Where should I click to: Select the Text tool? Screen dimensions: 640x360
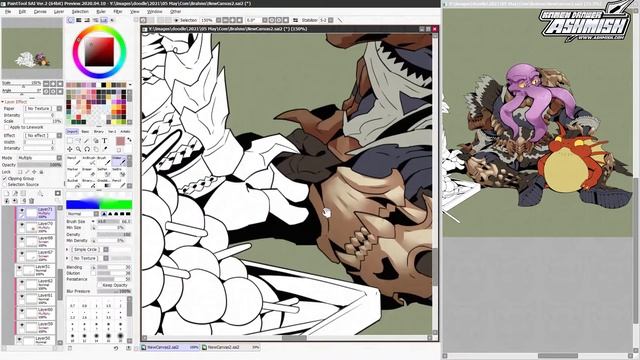[x=104, y=140]
